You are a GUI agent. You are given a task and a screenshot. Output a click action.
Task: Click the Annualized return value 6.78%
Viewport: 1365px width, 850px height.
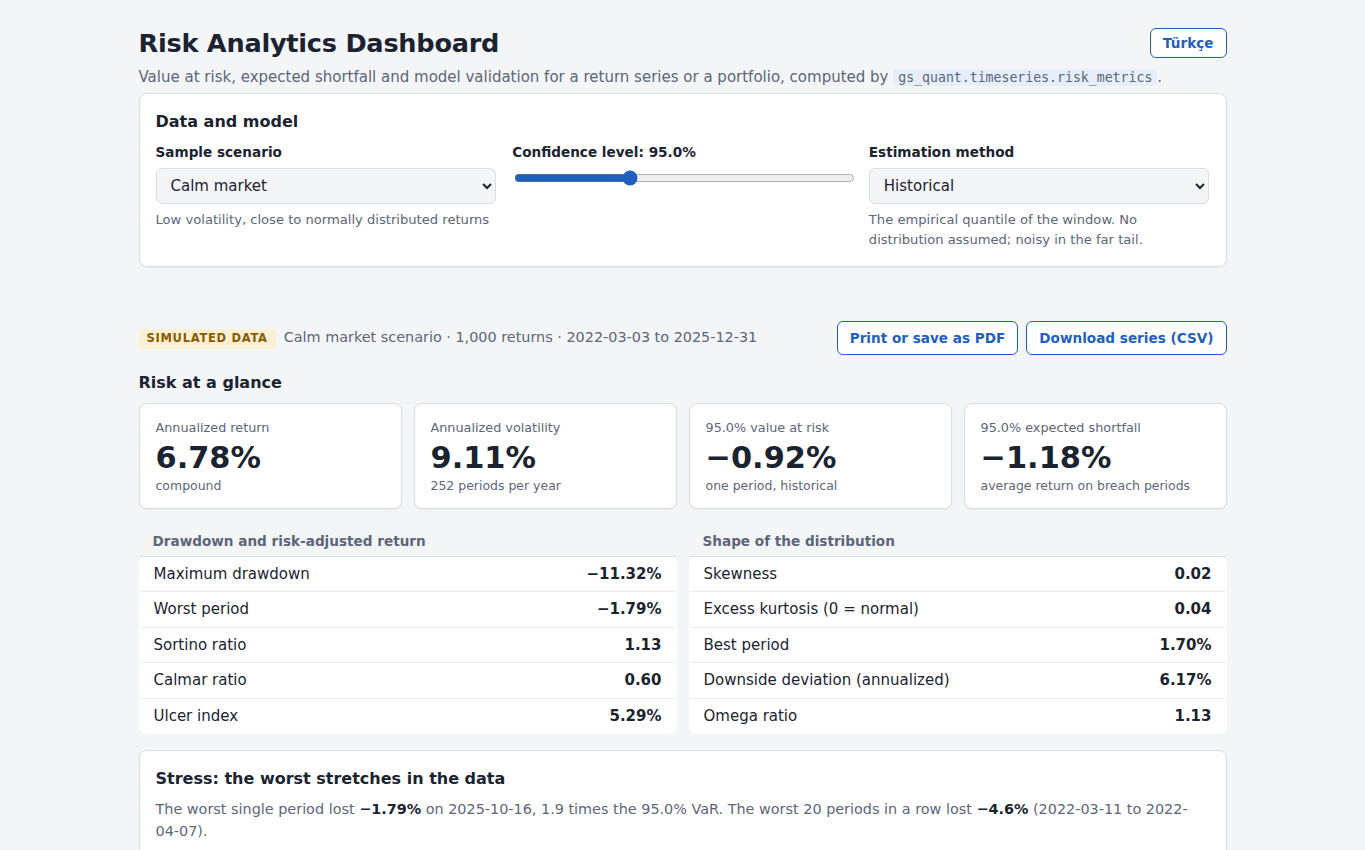click(208, 457)
